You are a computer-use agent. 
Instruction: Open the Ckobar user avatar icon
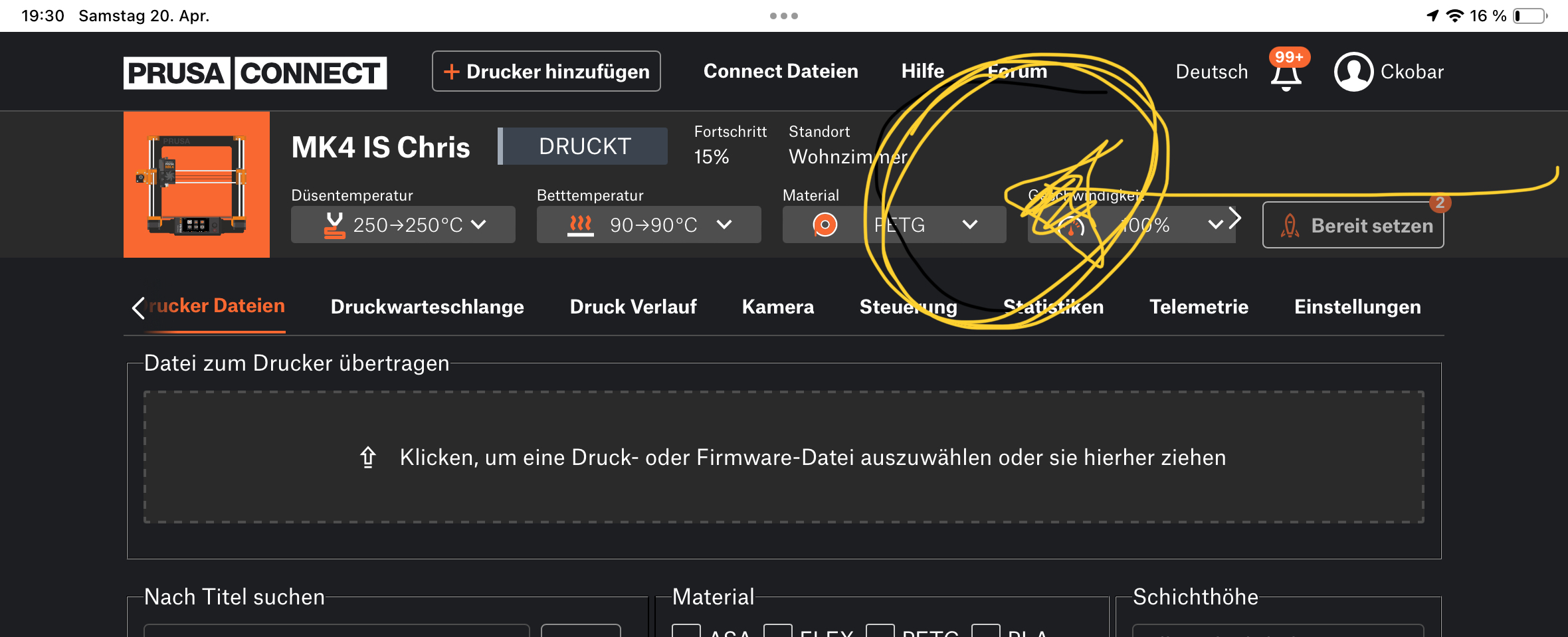[x=1353, y=72]
